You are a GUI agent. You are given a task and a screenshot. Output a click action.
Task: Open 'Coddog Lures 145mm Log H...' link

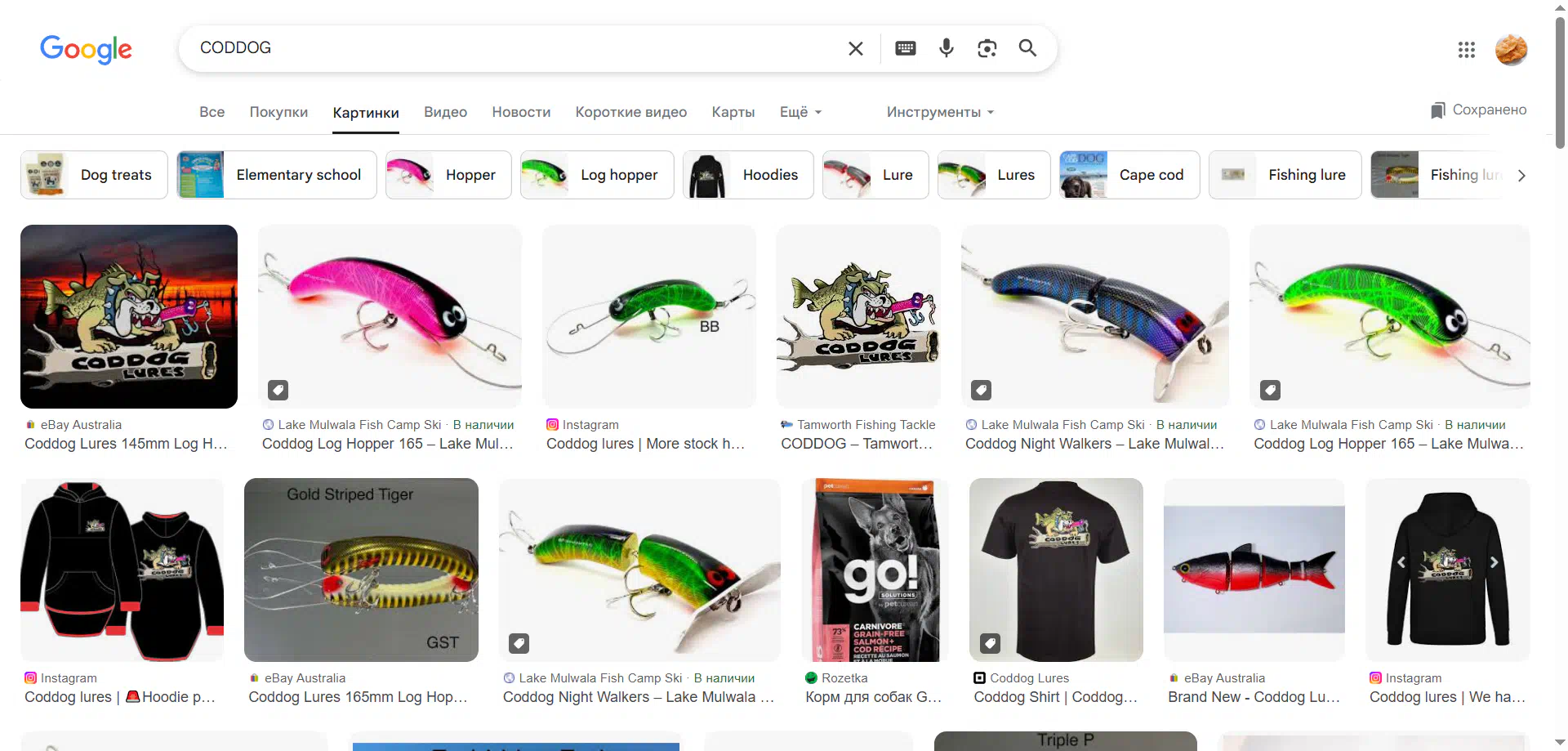(126, 444)
